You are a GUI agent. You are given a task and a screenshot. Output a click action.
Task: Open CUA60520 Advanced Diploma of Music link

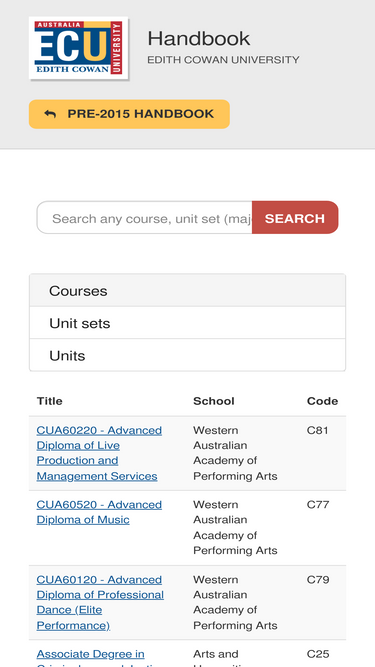click(x=99, y=512)
